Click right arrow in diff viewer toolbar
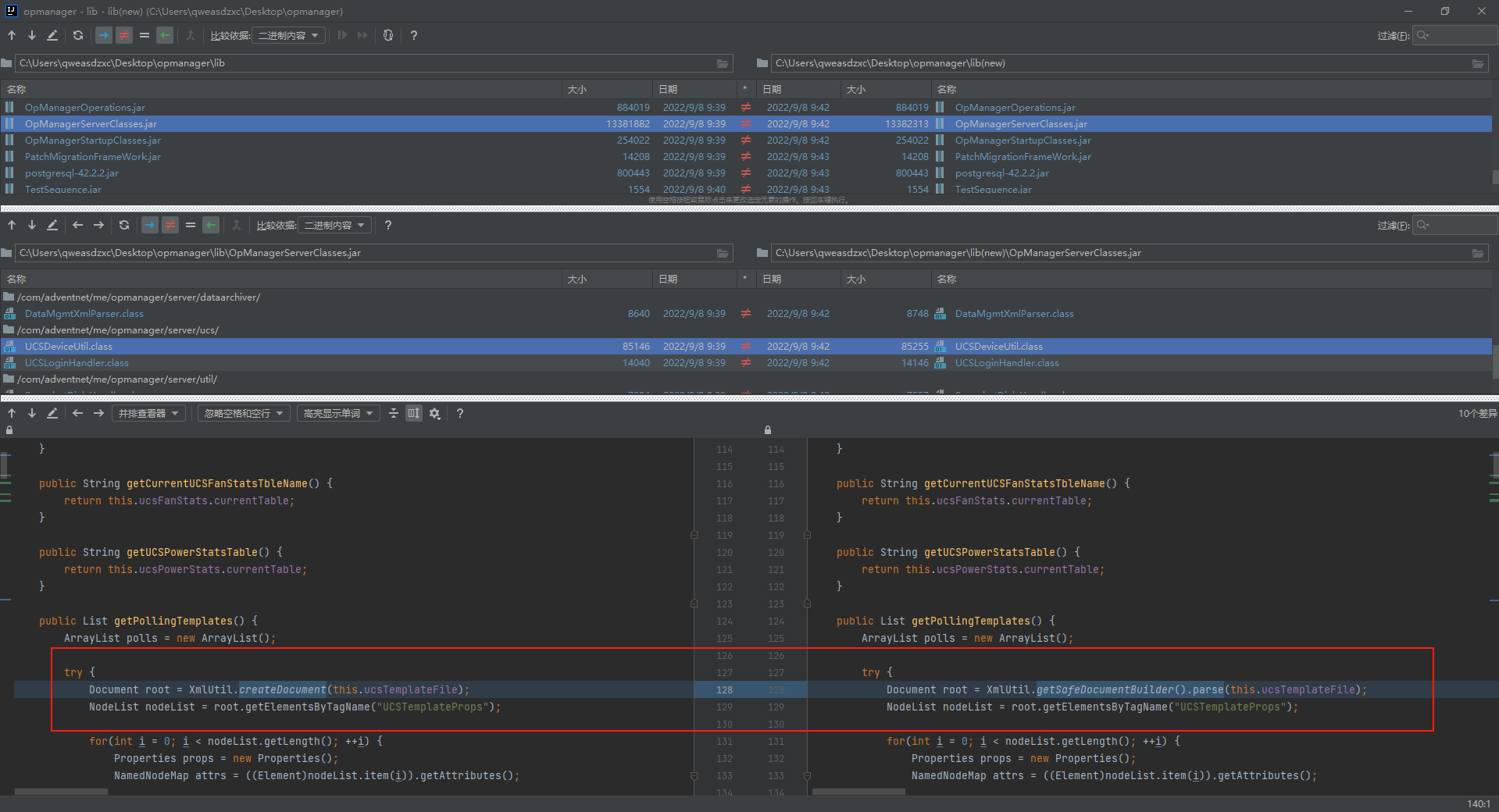The image size is (1499, 812). [98, 413]
